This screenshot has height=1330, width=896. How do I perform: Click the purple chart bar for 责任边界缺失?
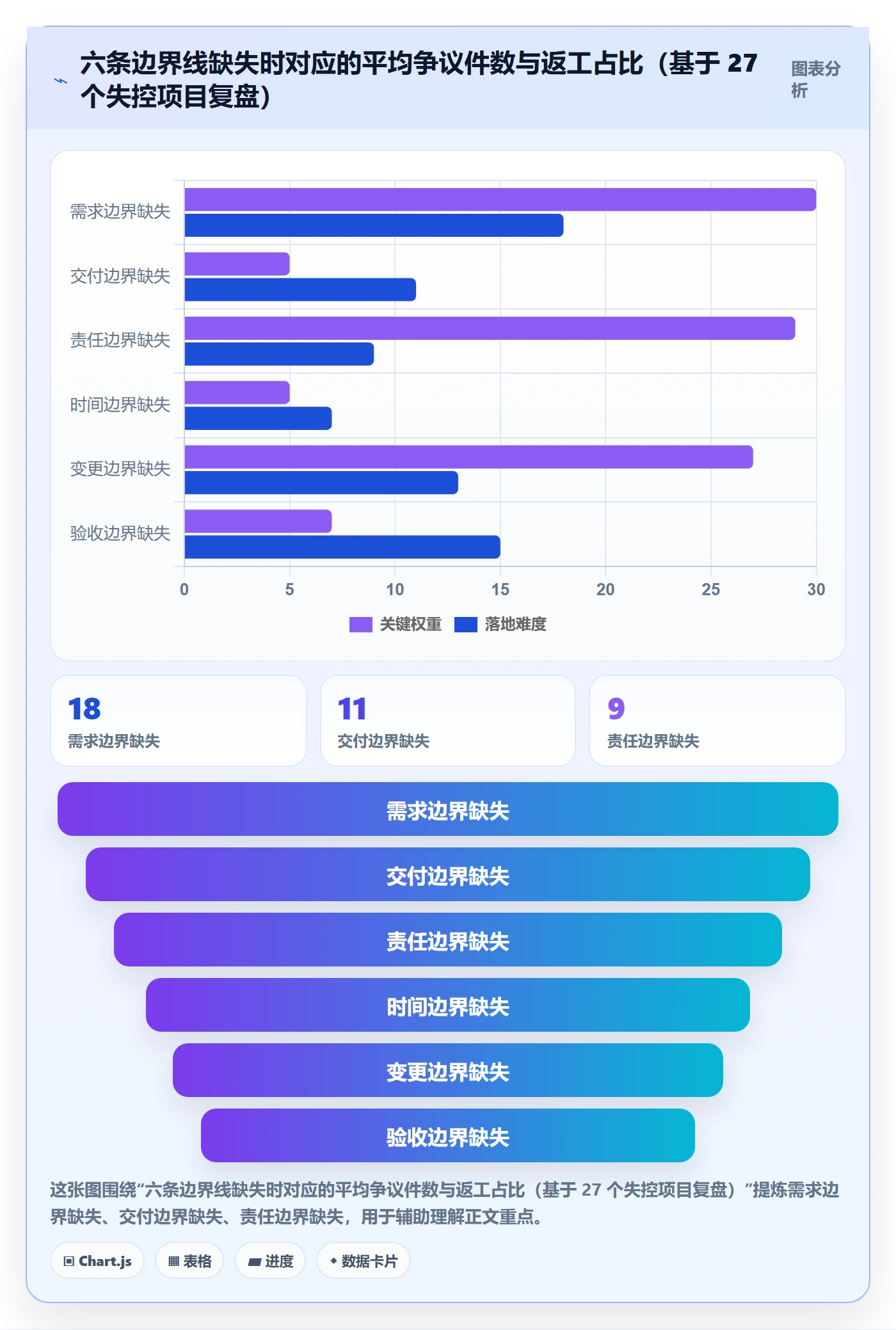pyautogui.click(x=490, y=328)
